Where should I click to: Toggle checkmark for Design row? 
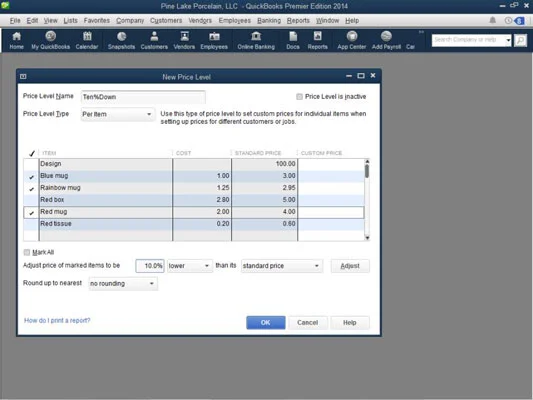pyautogui.click(x=31, y=164)
